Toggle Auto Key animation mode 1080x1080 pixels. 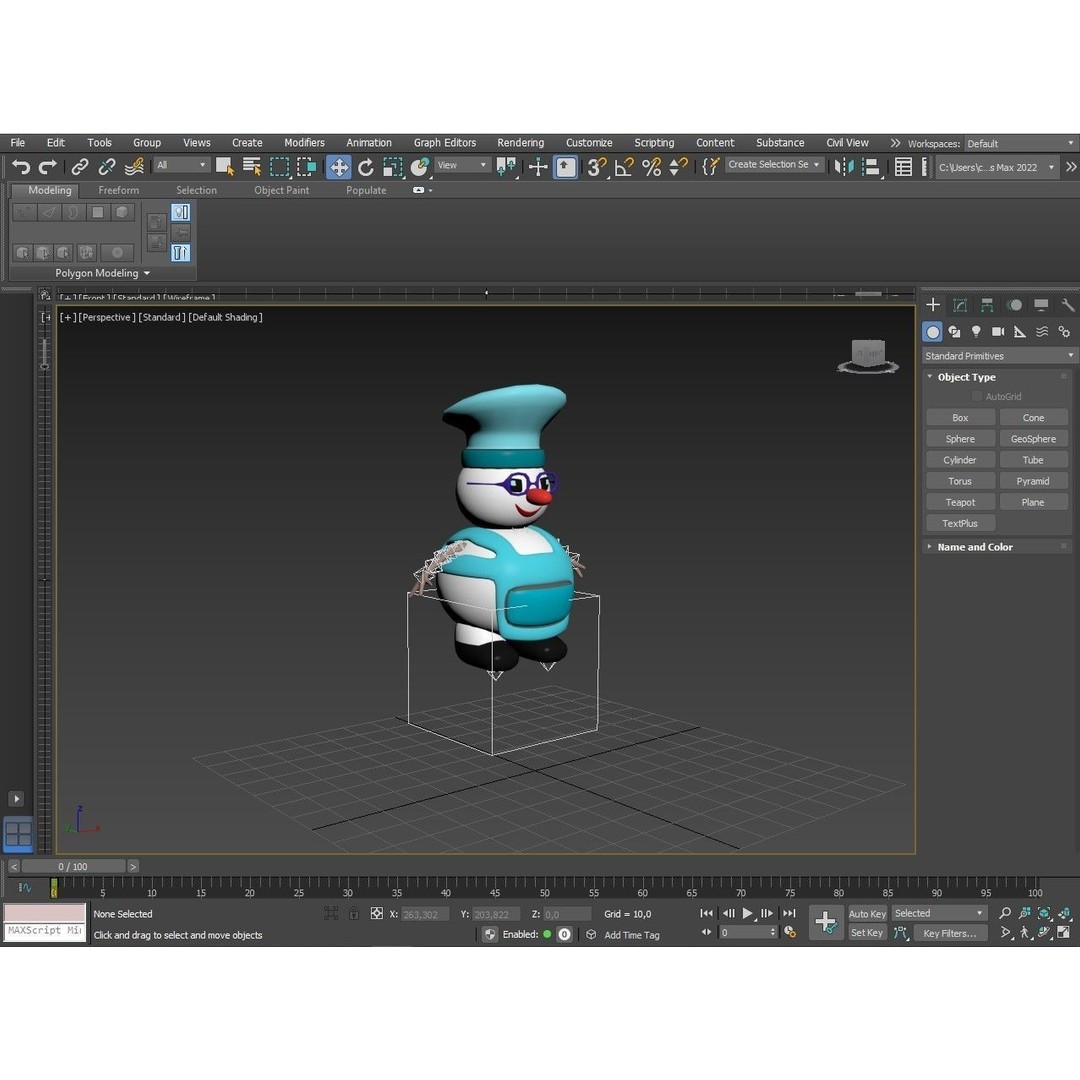pos(866,913)
